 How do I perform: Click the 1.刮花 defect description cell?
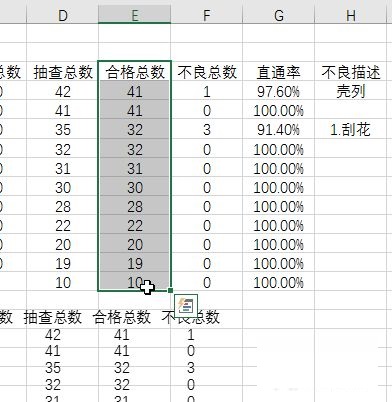[x=351, y=130]
